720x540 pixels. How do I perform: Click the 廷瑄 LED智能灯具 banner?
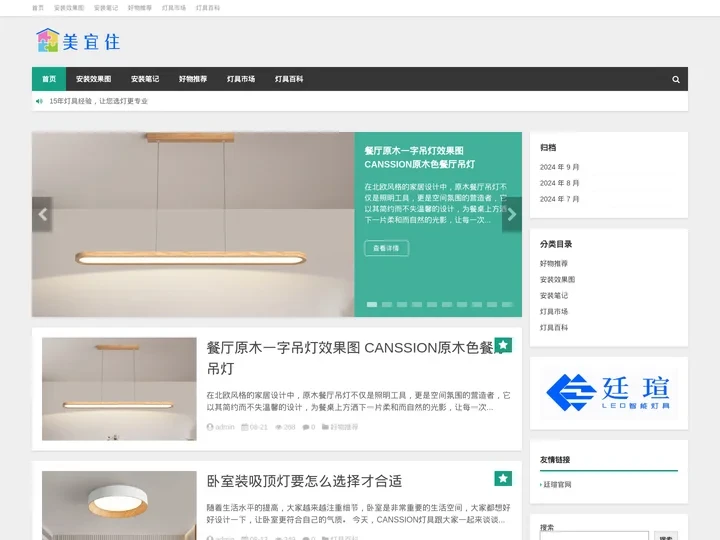pyautogui.click(x=608, y=393)
